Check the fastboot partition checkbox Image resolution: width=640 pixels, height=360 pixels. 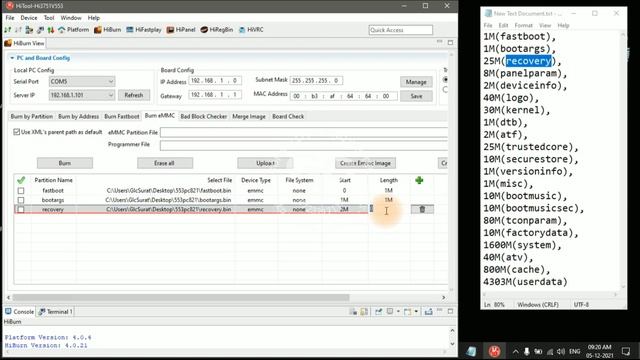[x=21, y=191]
